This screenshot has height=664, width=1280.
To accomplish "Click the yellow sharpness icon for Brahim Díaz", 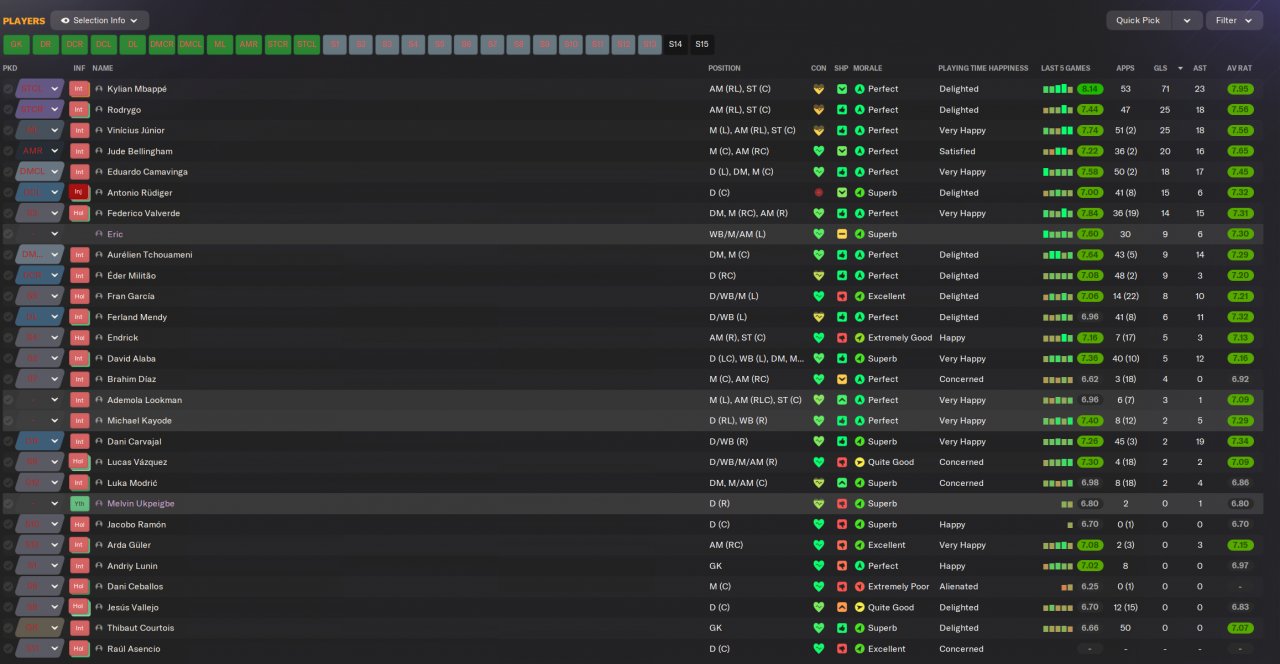I will pos(842,379).
